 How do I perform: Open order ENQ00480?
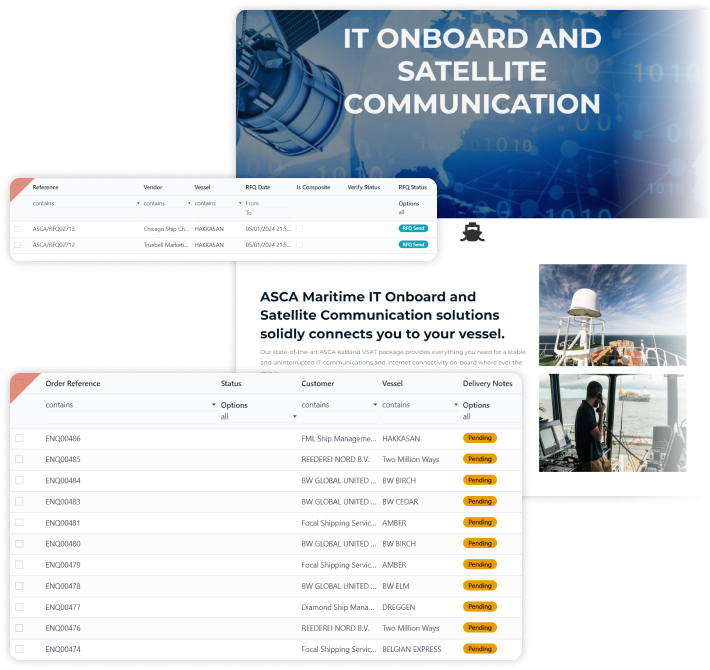click(63, 544)
